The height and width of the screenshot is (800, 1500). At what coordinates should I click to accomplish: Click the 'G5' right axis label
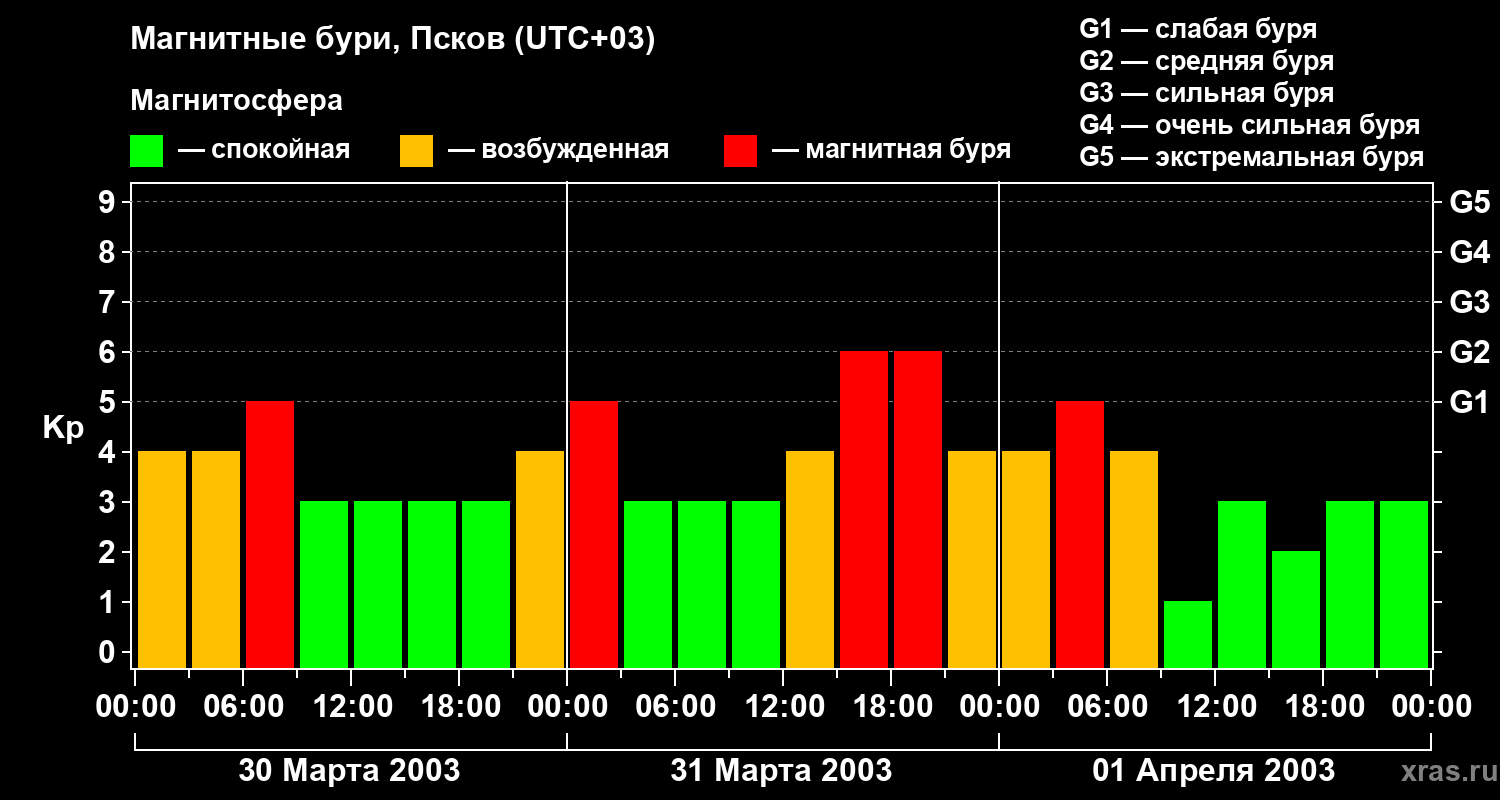1470,203
